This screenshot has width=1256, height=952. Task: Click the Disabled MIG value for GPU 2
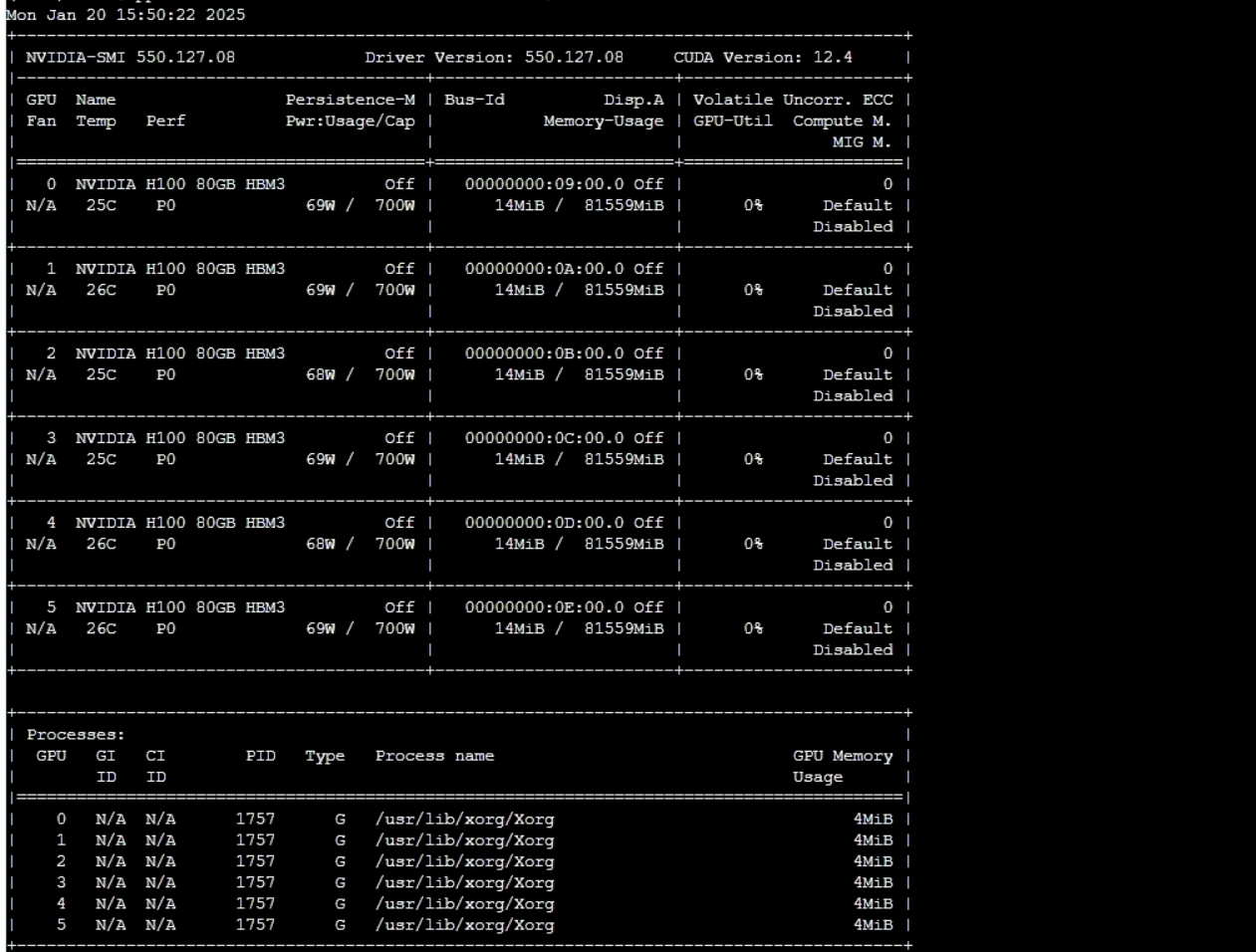[853, 396]
